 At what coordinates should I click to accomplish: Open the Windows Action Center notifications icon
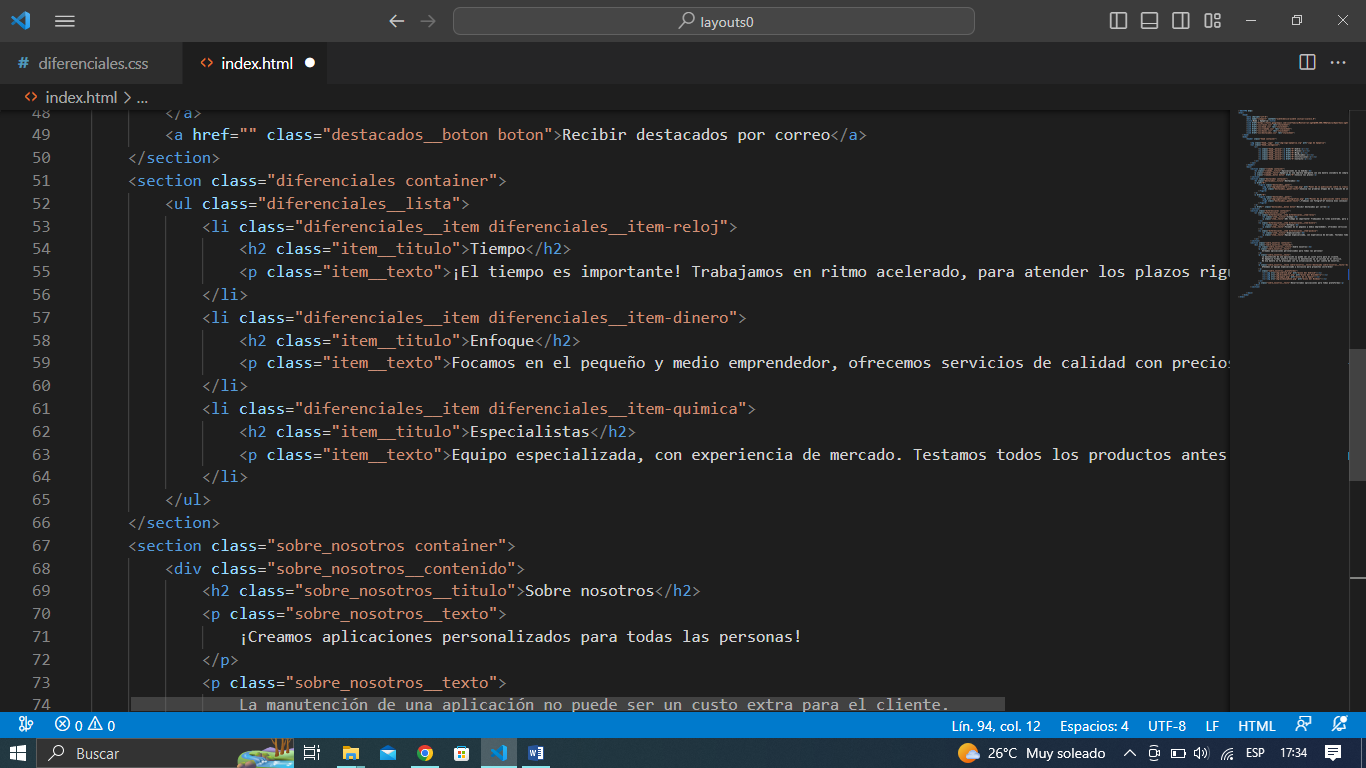(x=1333, y=753)
